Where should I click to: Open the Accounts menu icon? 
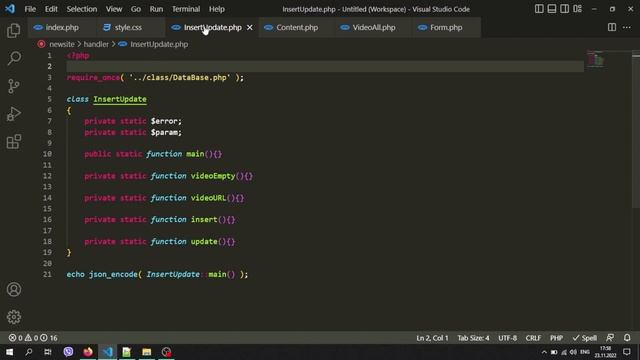(13, 289)
